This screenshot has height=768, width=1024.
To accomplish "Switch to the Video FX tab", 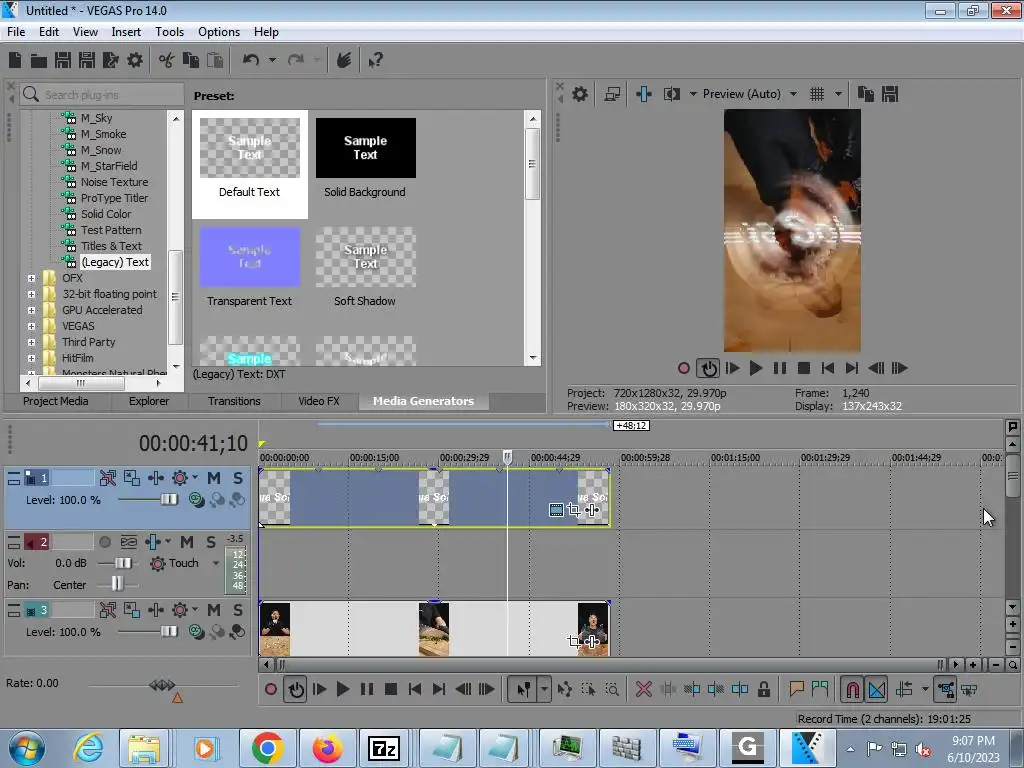I will click(x=319, y=401).
